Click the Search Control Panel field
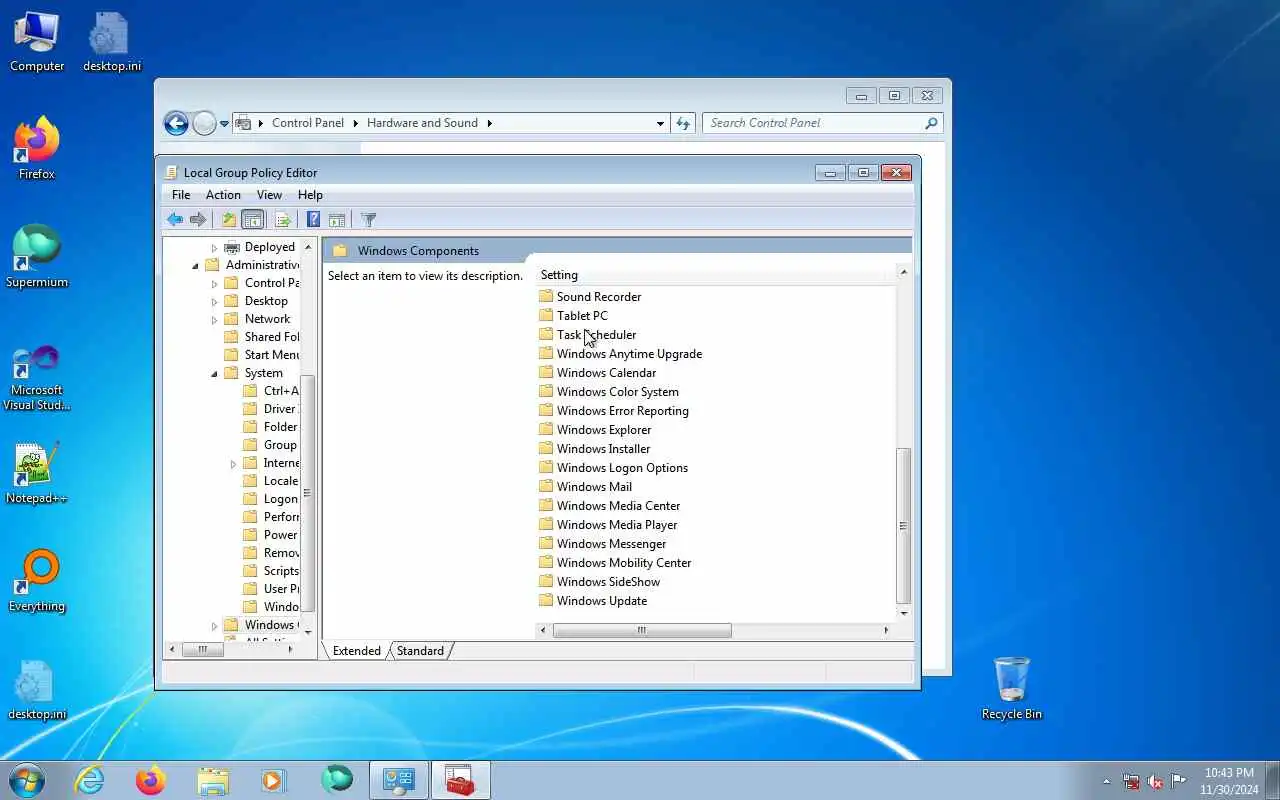Image resolution: width=1280 pixels, height=800 pixels. [814, 123]
